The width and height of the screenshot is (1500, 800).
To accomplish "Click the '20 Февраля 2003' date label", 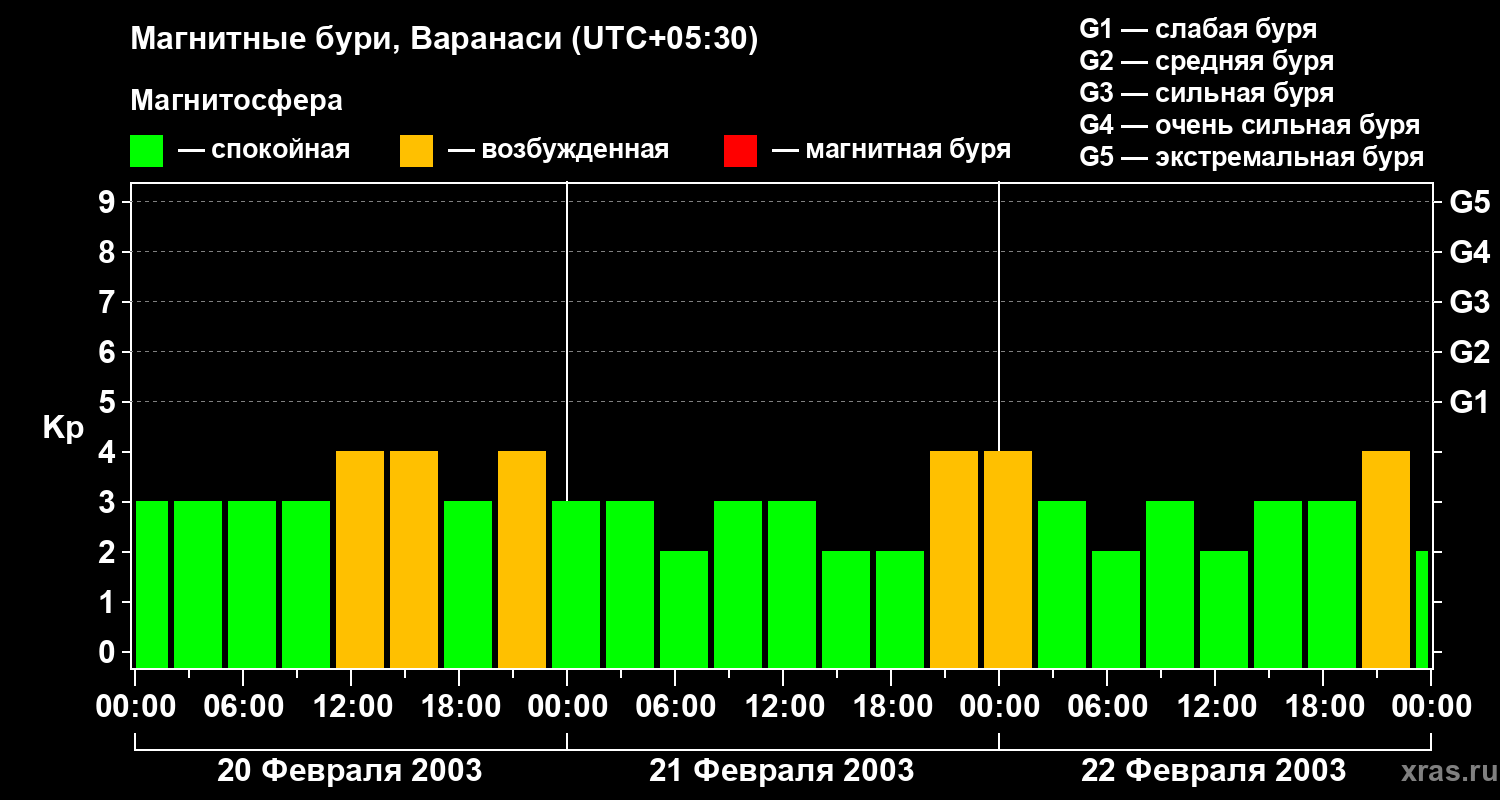I will click(x=350, y=771).
